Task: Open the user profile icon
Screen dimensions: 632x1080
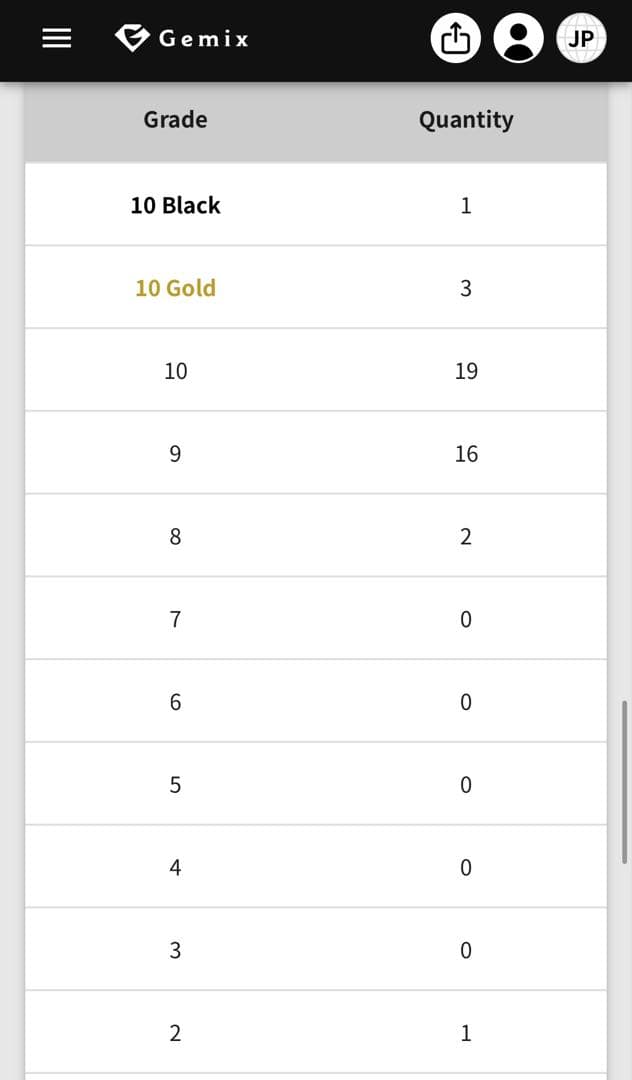Action: [x=518, y=39]
